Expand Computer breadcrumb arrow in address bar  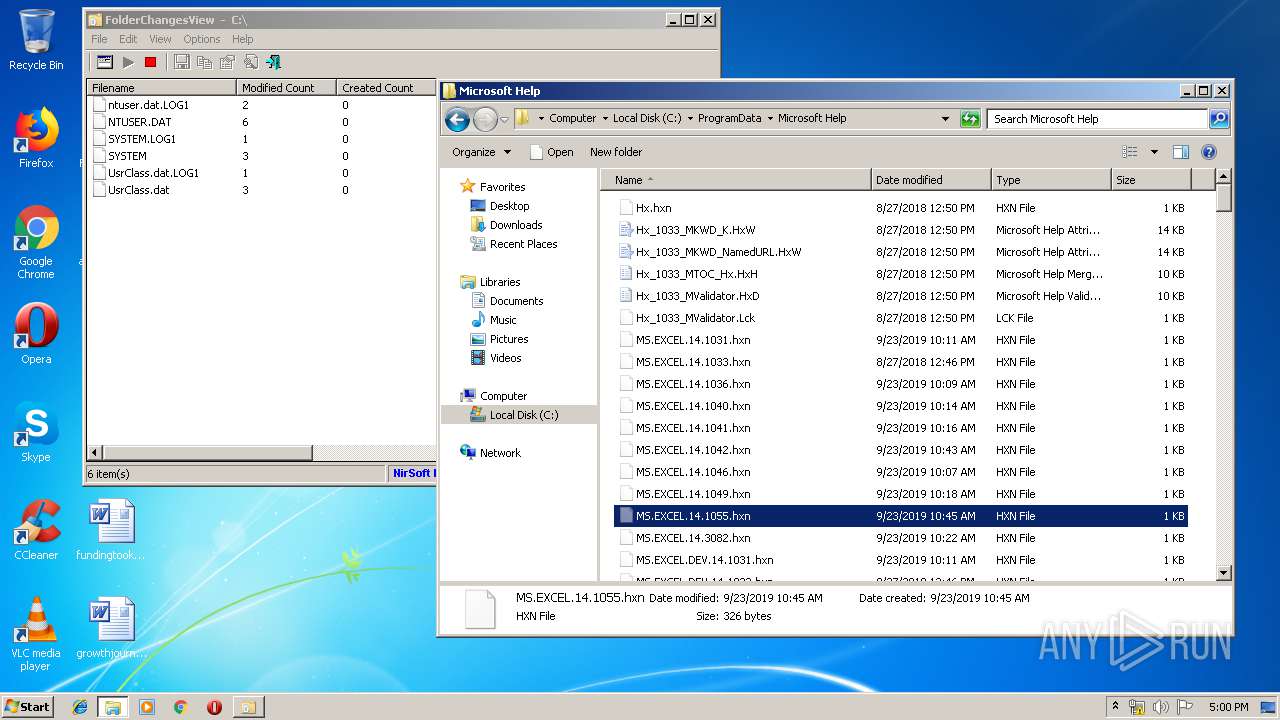point(604,118)
